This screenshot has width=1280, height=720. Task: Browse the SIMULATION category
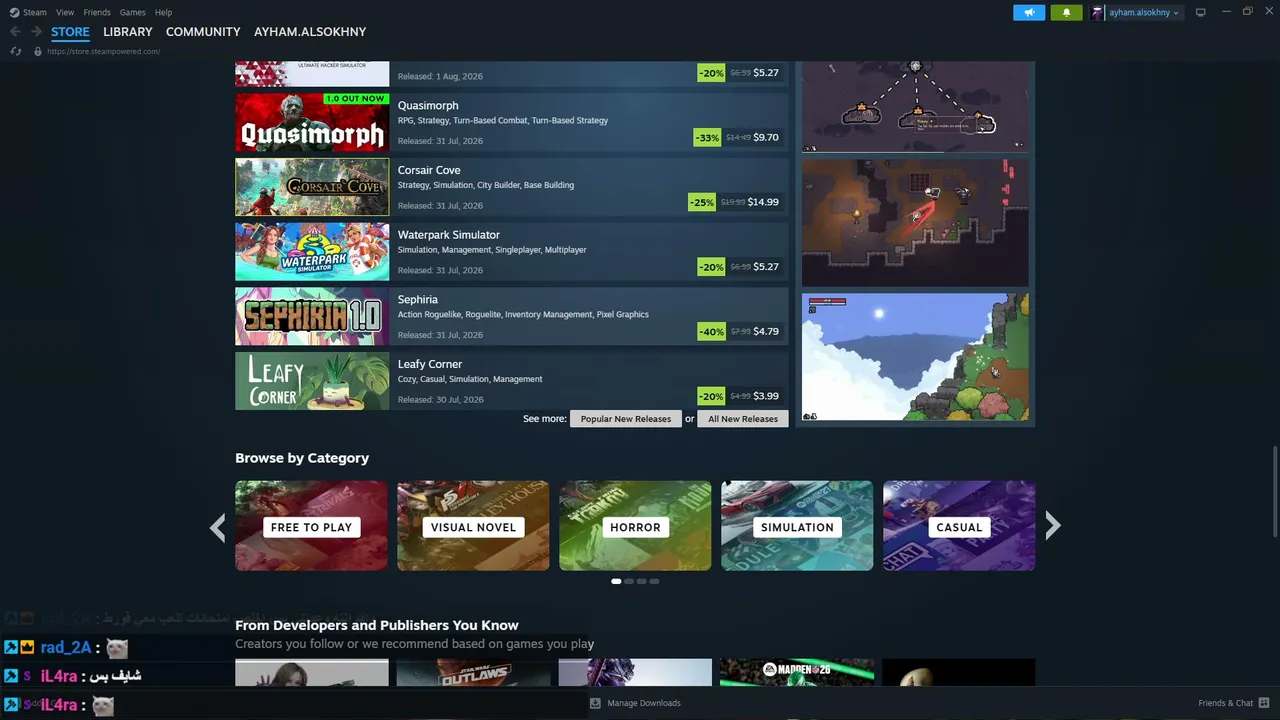(797, 526)
